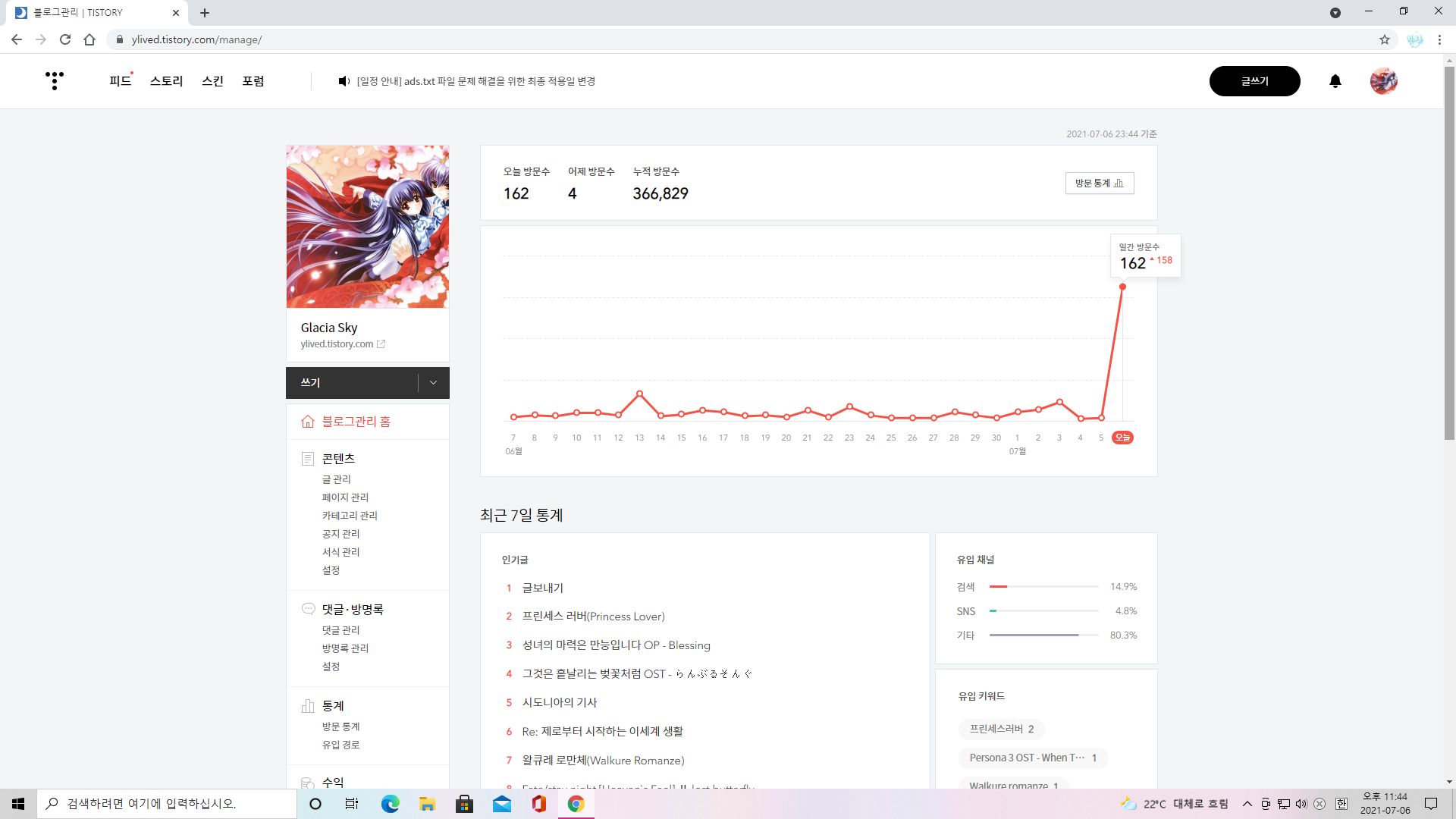Show hidden system tray icons chevron
The image size is (1456, 819).
(1247, 804)
